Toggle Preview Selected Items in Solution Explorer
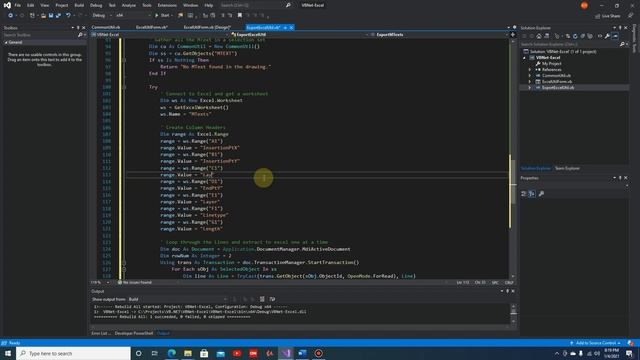 click(x=615, y=36)
